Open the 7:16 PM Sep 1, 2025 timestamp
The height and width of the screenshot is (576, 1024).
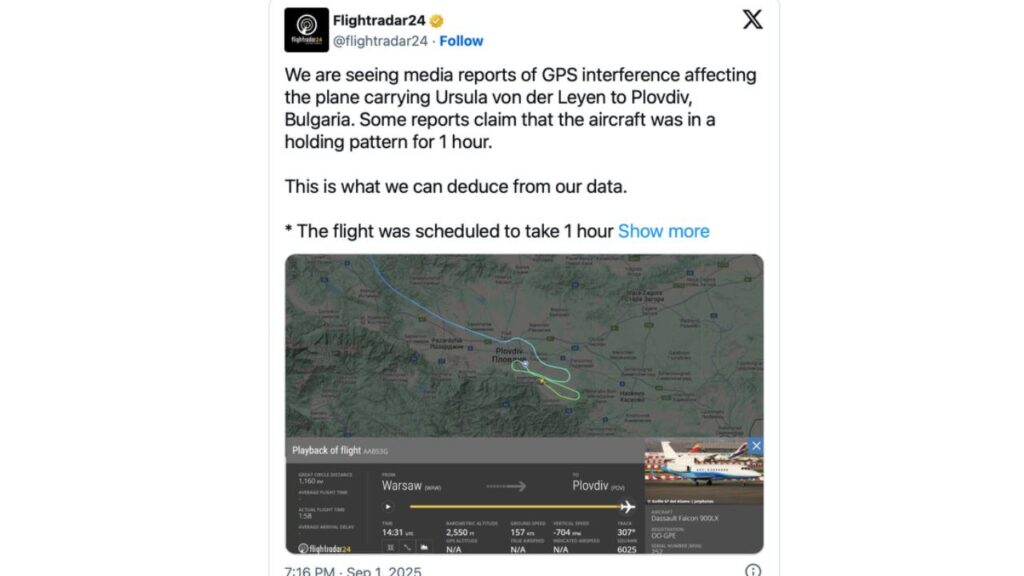tap(353, 572)
